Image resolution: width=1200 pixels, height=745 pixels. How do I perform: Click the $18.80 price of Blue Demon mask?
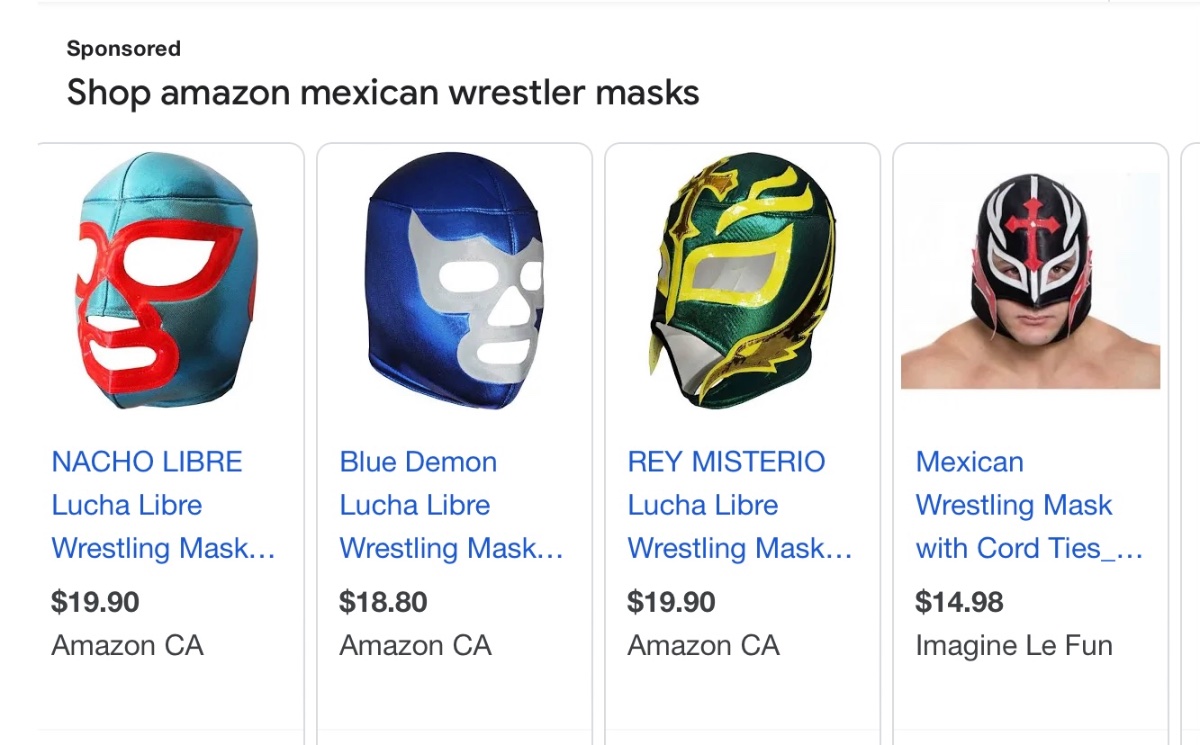pyautogui.click(x=383, y=602)
